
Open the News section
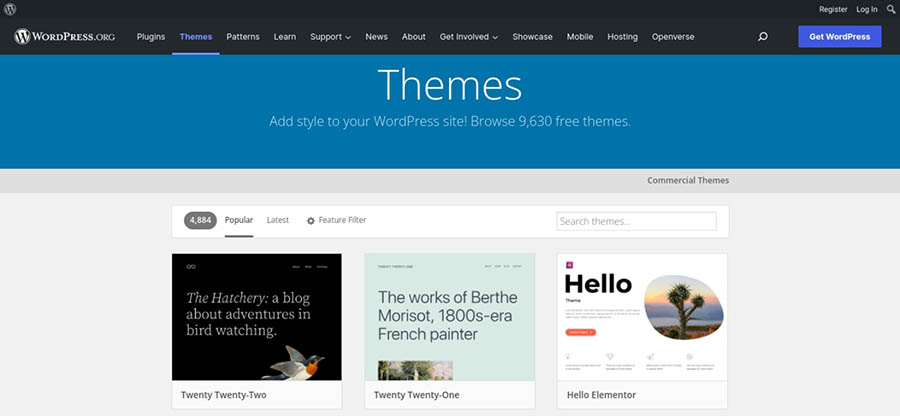tap(377, 37)
